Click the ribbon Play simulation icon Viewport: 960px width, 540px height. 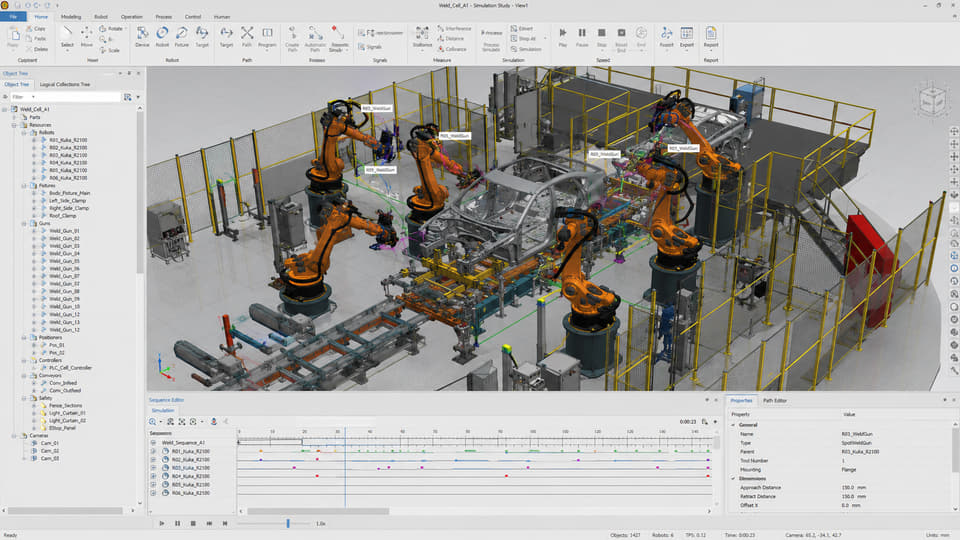pos(563,32)
